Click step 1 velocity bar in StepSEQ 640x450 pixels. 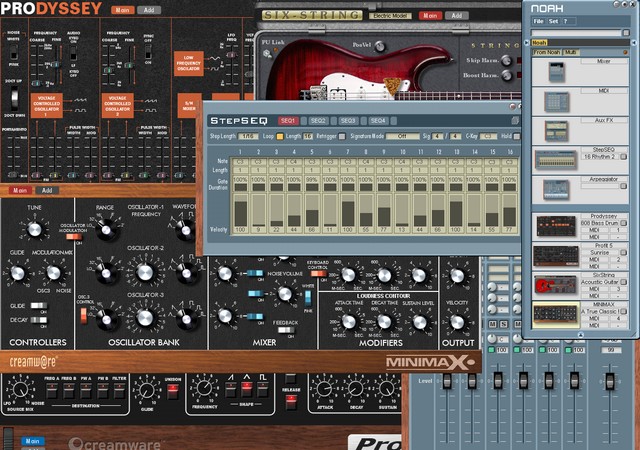point(240,210)
